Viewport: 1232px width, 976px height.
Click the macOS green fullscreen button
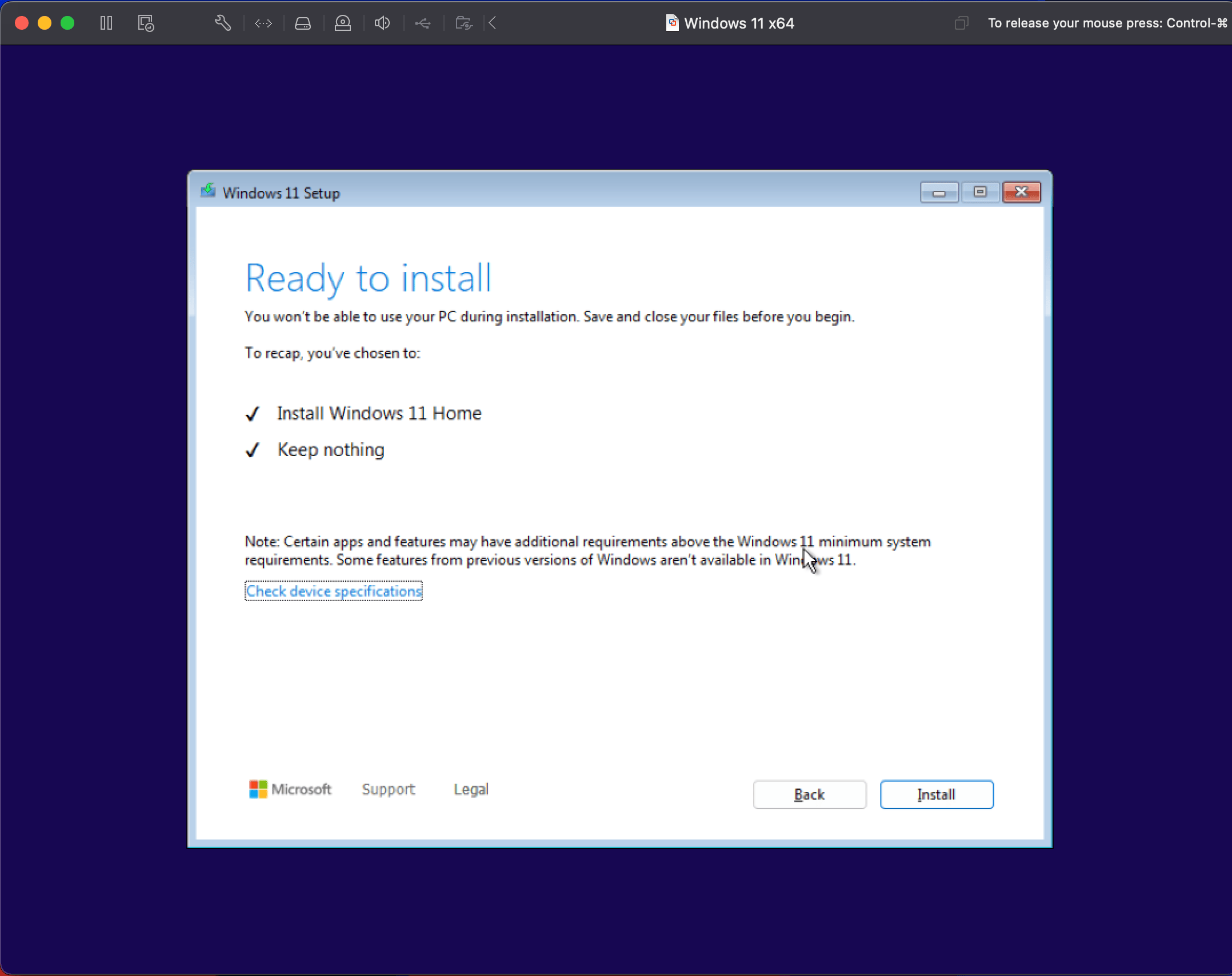pyautogui.click(x=67, y=23)
